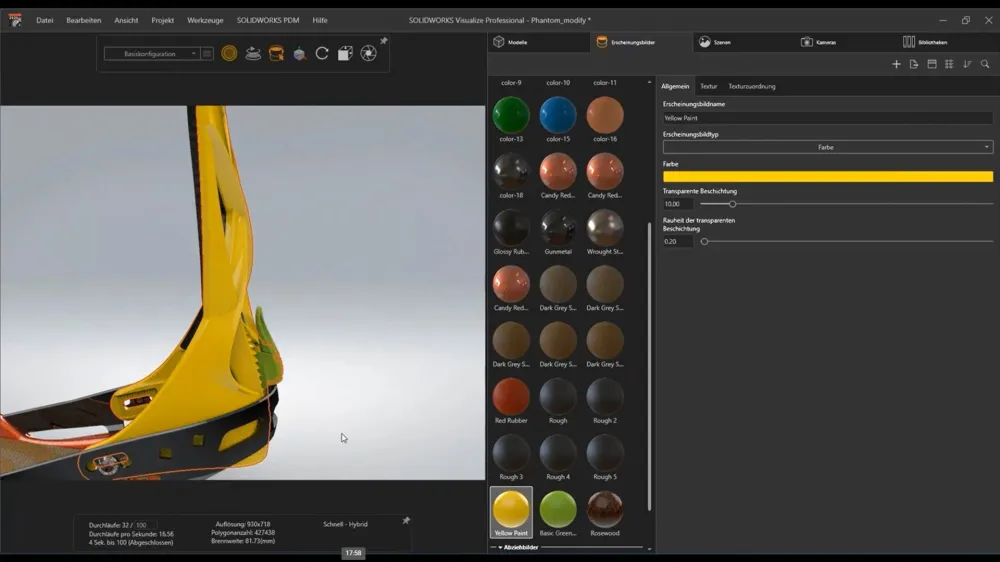Click the camera aperture render icon

369,54
